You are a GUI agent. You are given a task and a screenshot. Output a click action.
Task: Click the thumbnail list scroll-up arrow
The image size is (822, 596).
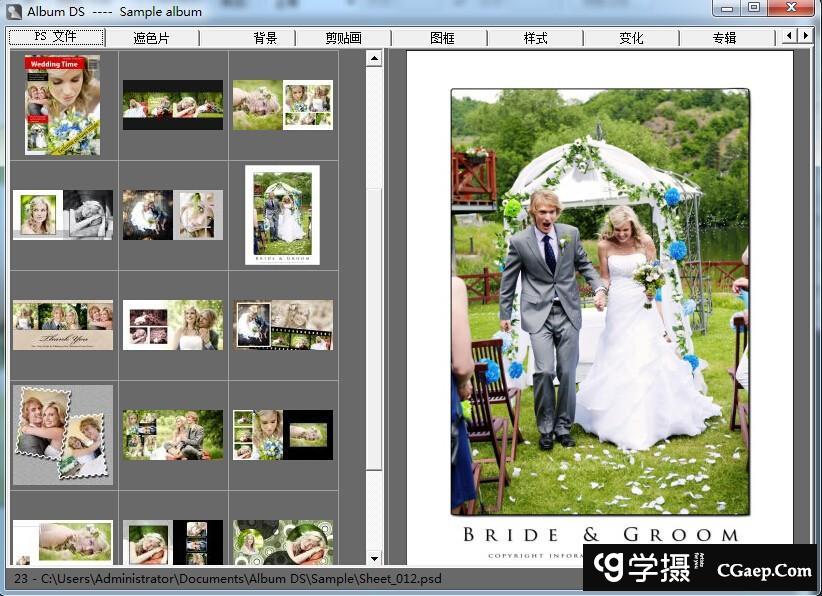(x=374, y=58)
